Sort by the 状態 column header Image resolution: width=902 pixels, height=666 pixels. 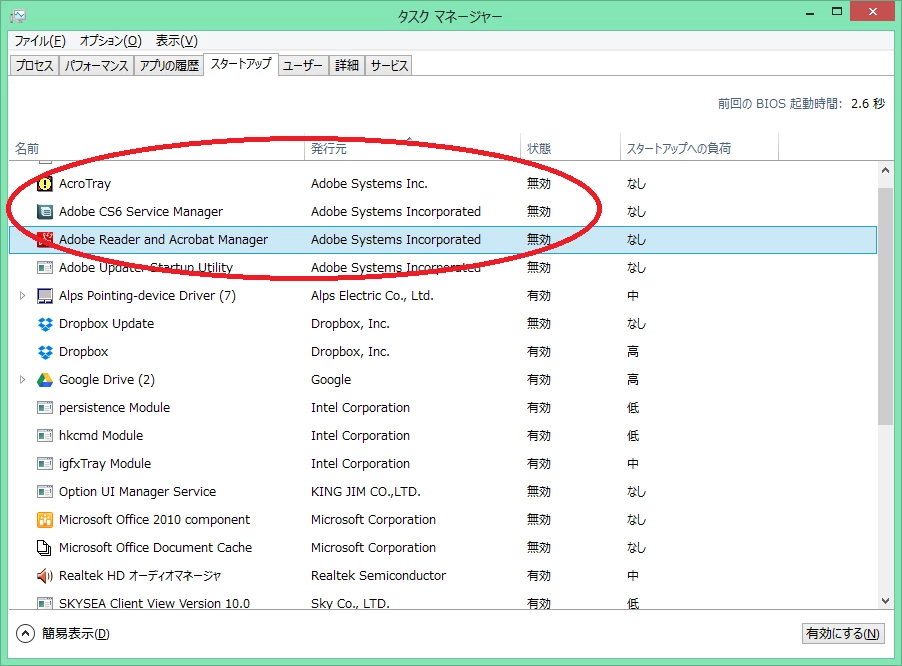570,148
